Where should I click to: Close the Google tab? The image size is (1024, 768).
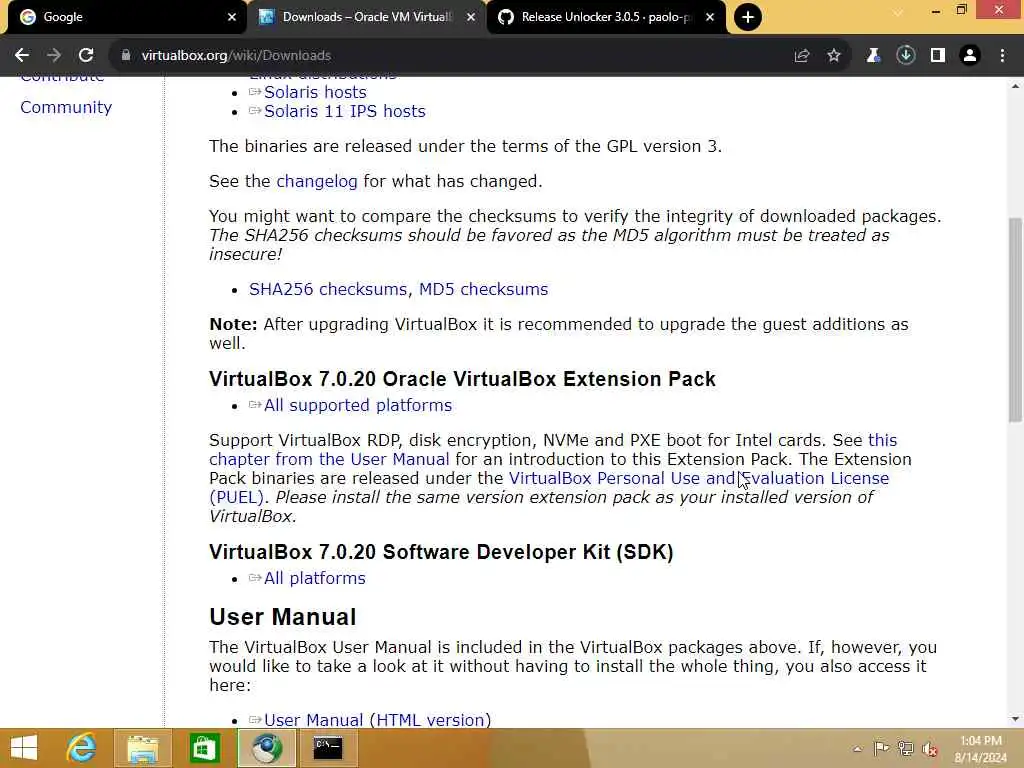[x=231, y=17]
